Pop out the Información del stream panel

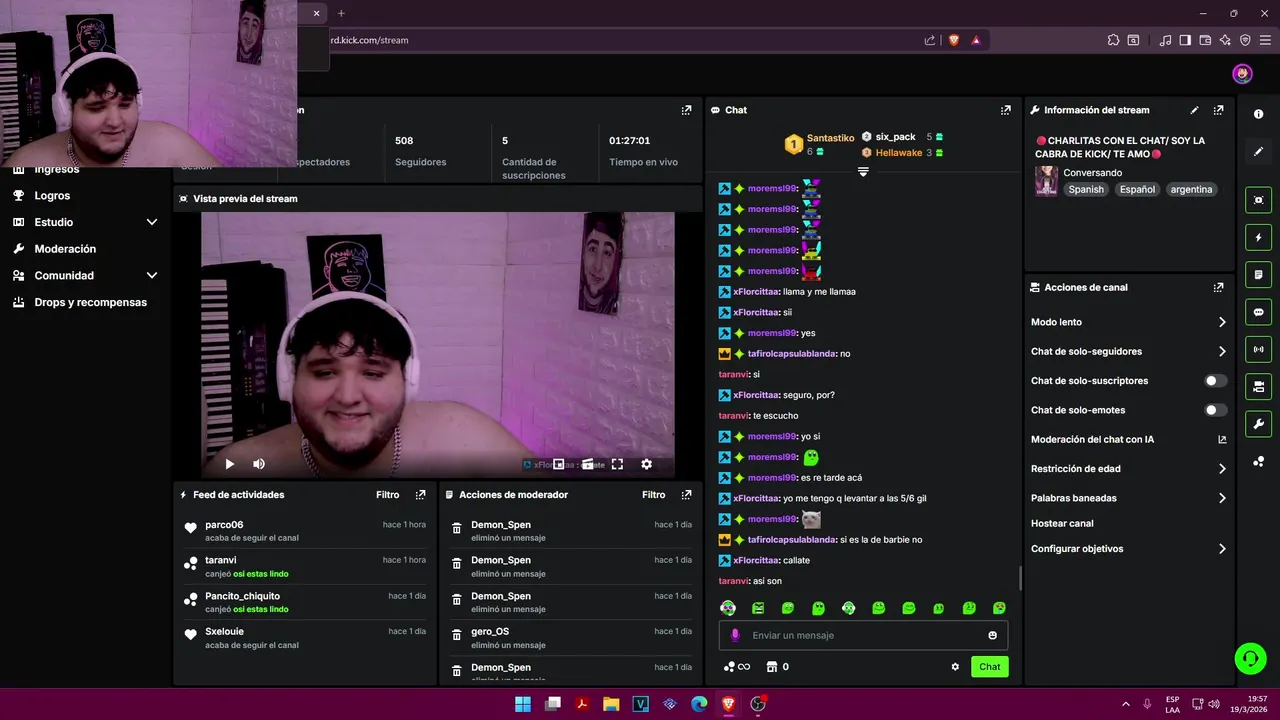point(1218,110)
